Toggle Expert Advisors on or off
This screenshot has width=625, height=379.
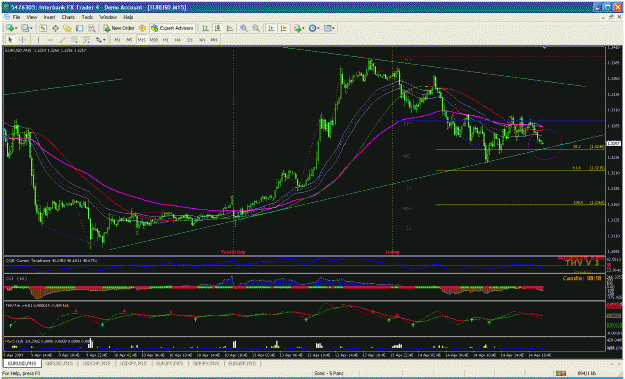point(173,28)
